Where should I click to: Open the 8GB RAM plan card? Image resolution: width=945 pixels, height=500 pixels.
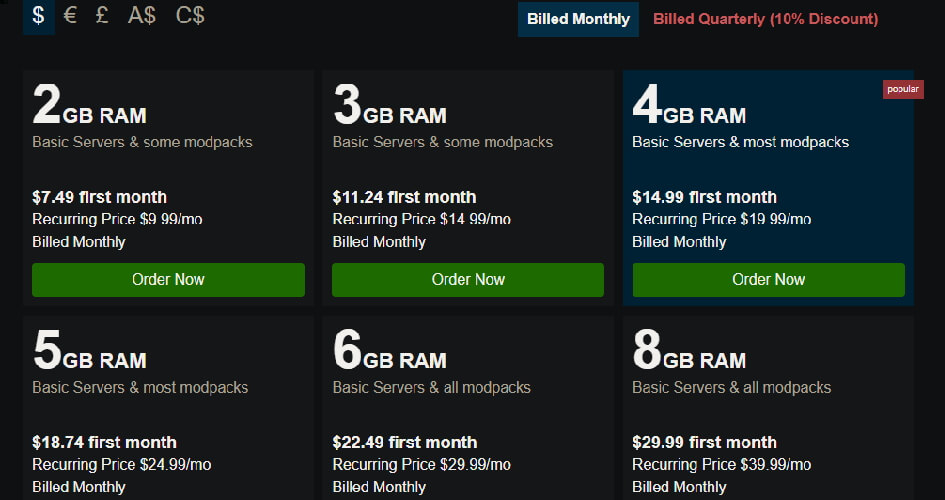tap(768, 408)
